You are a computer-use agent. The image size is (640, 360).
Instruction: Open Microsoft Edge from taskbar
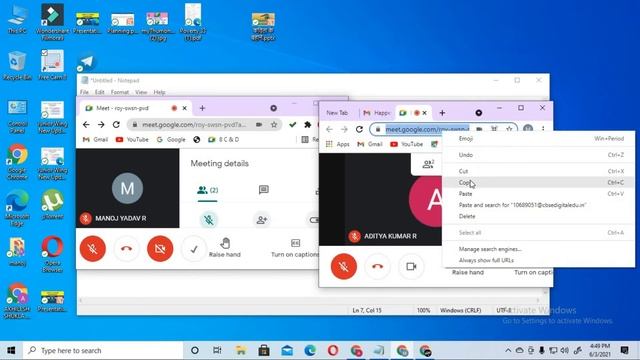[x=310, y=351]
